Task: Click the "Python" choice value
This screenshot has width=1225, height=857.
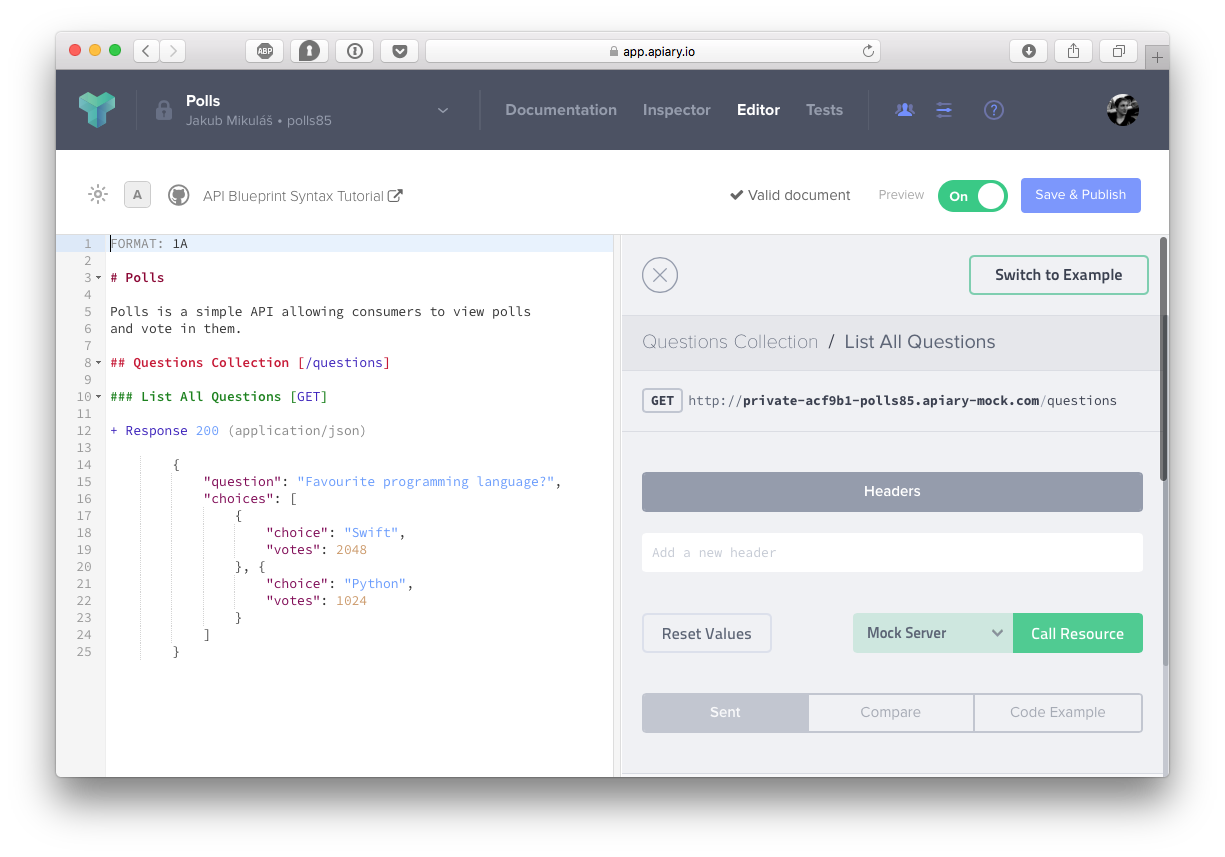Action: tap(375, 584)
